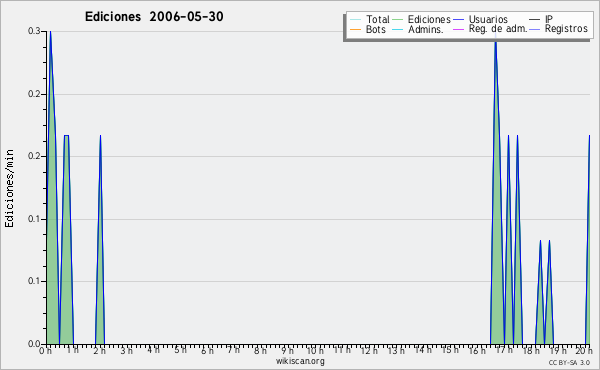Click the '0.0' y-axis label
This screenshot has height=370, width=600.
pyautogui.click(x=34, y=344)
